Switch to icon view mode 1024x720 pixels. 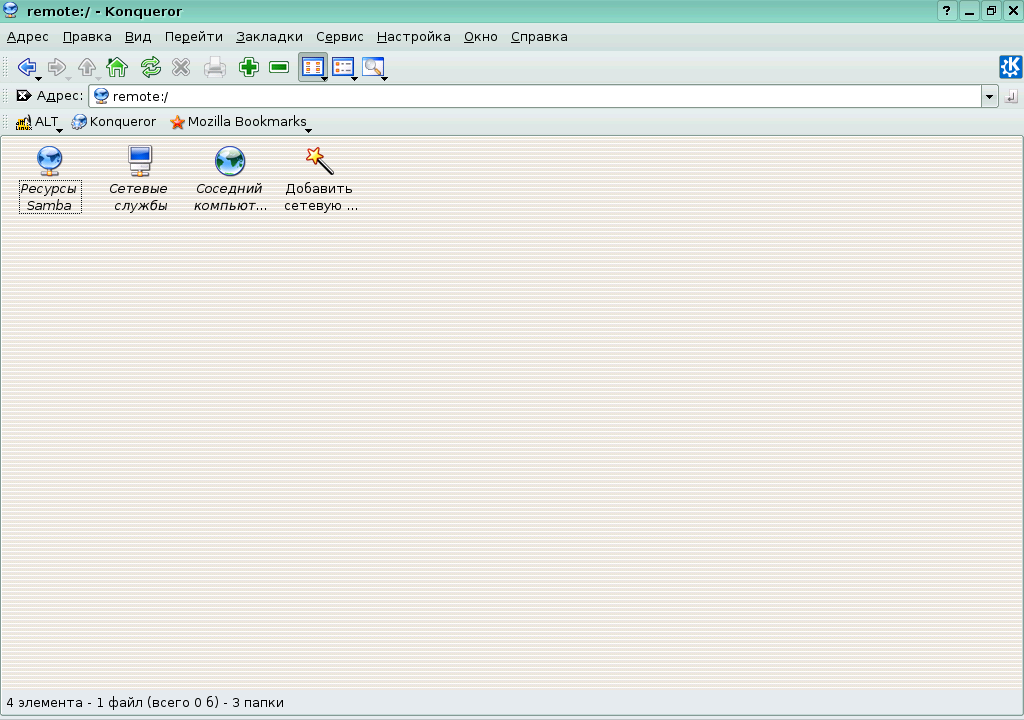click(312, 67)
